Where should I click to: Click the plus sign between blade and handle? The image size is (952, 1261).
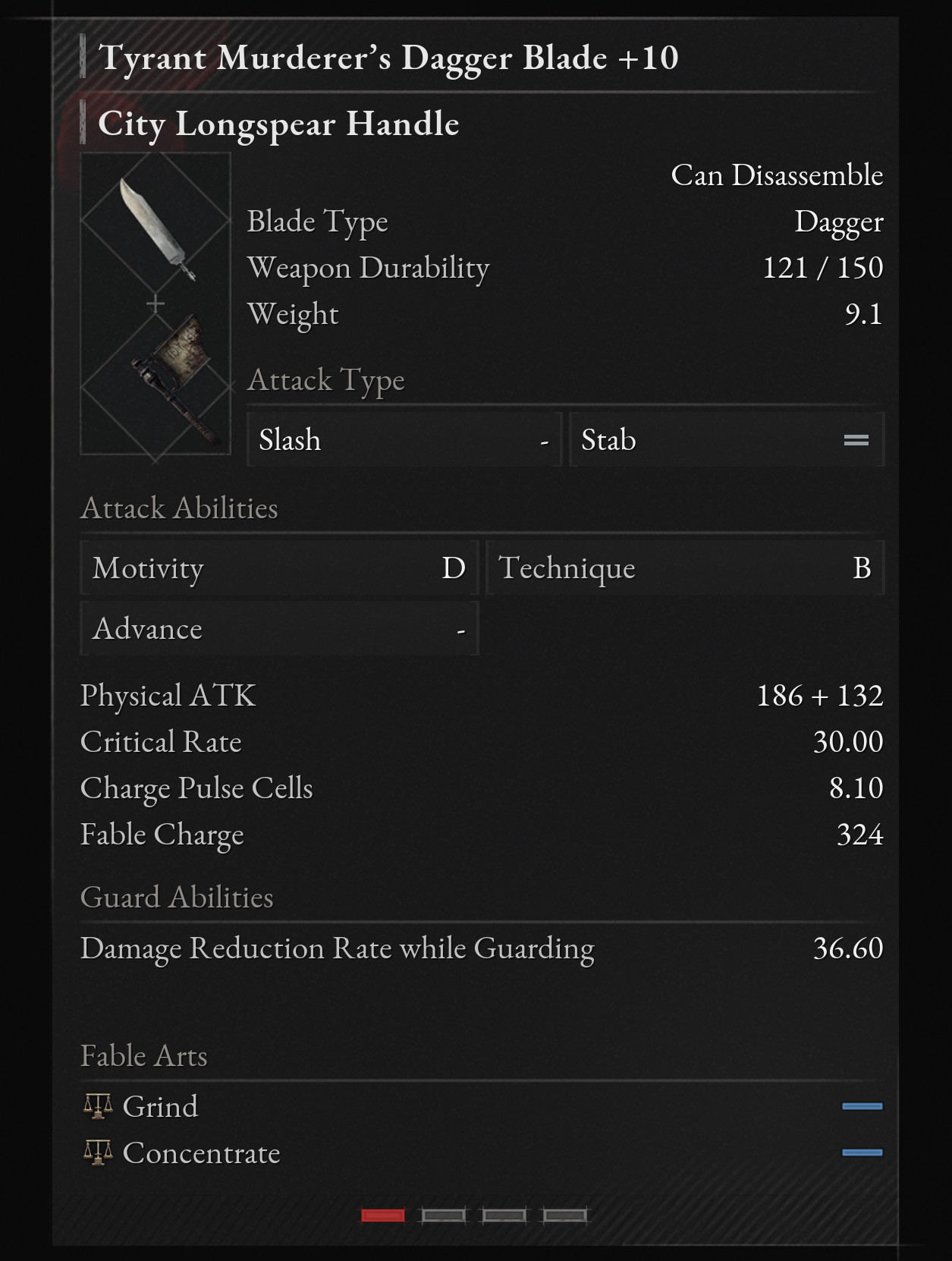(x=156, y=303)
